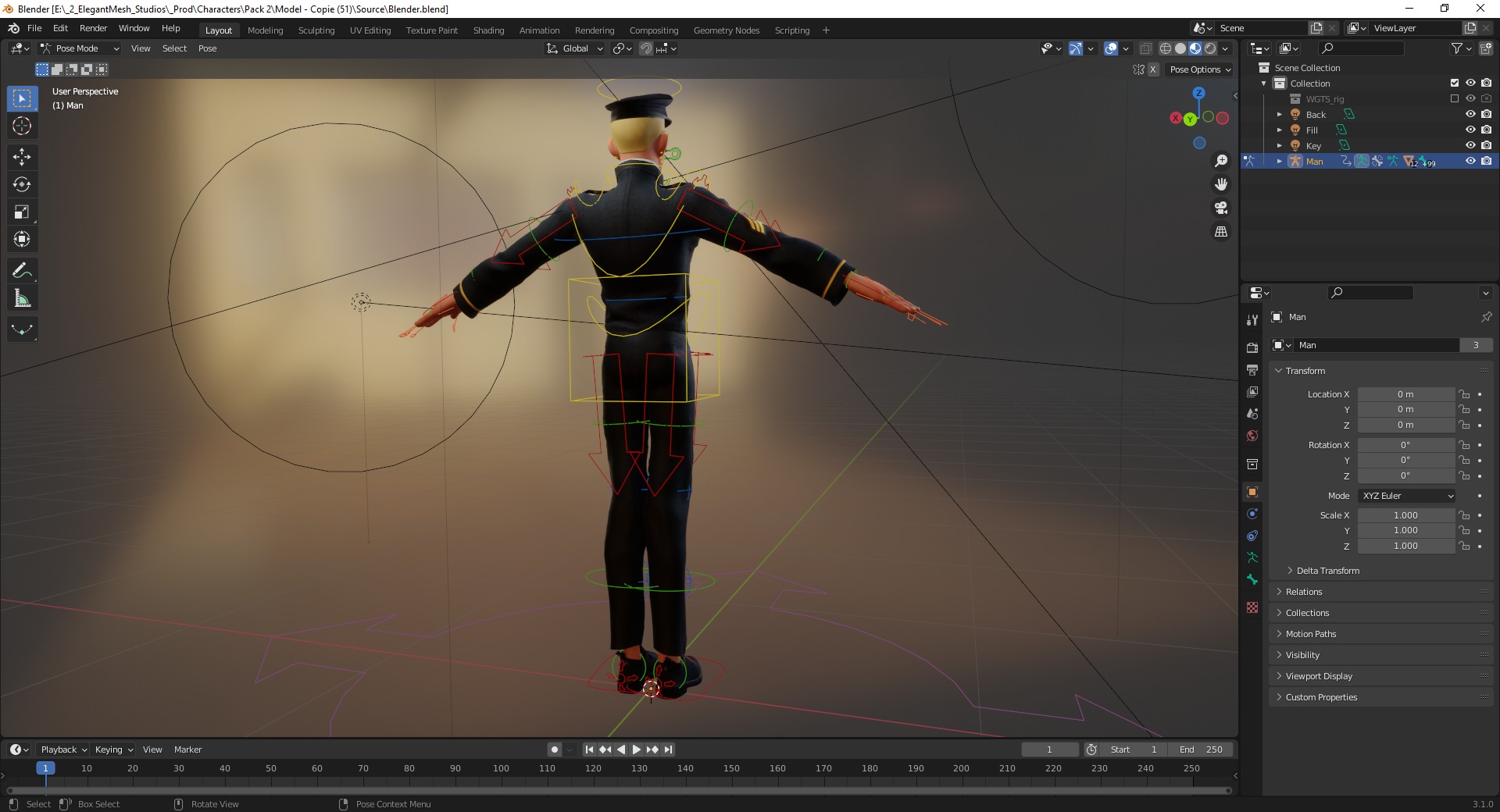Image resolution: width=1500 pixels, height=812 pixels.
Task: Select the Transform tool
Action: [x=22, y=239]
